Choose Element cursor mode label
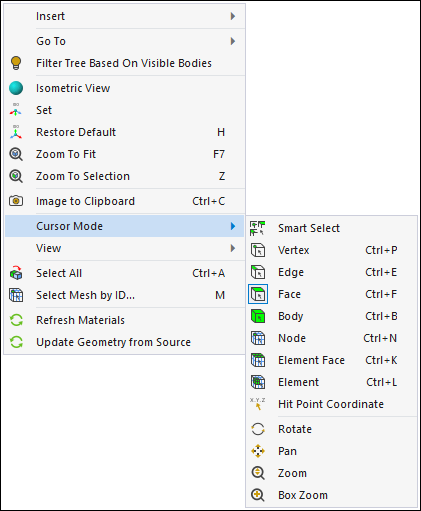 tap(298, 382)
